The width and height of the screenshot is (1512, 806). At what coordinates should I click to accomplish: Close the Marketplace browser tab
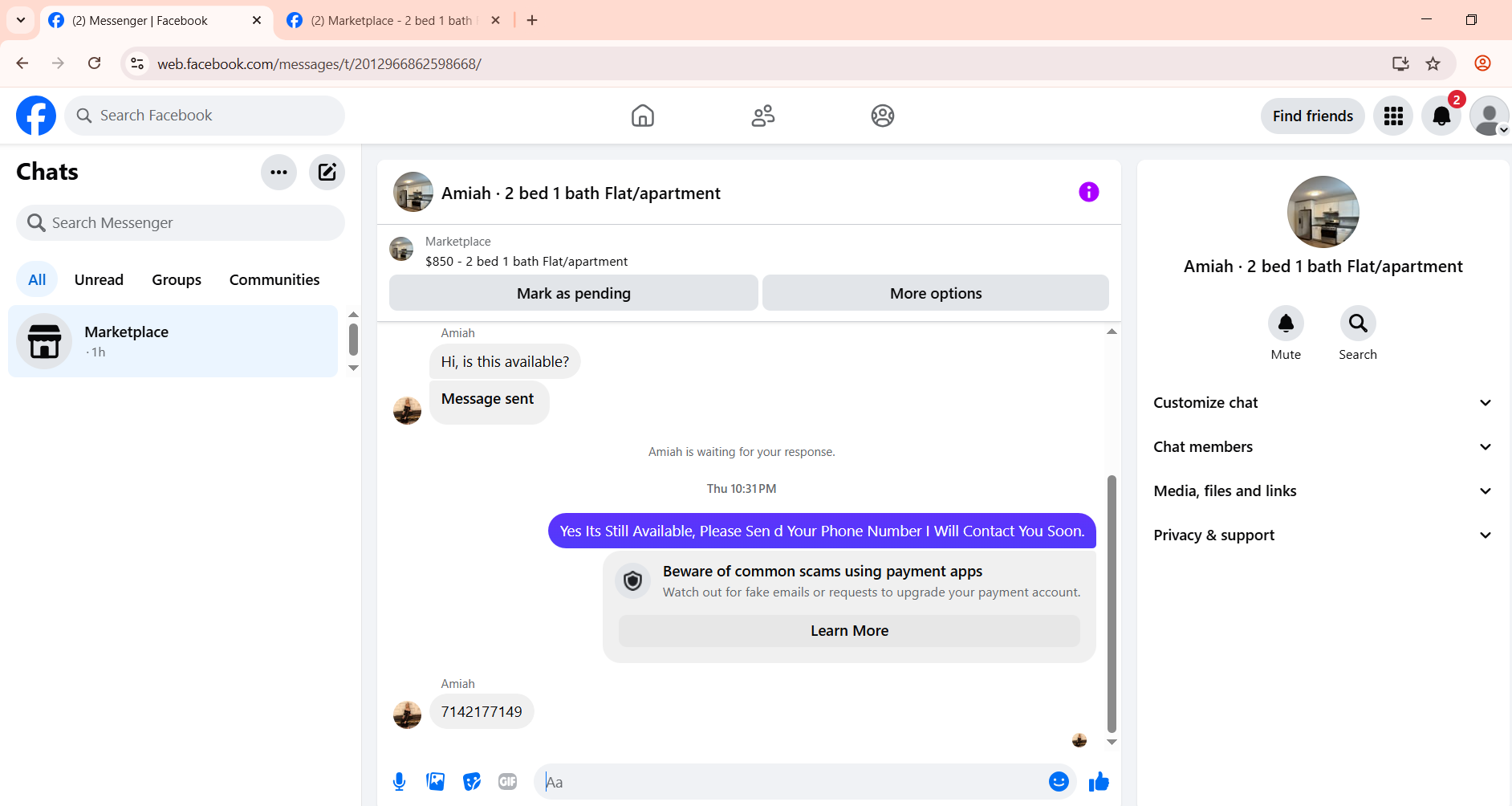(495, 20)
